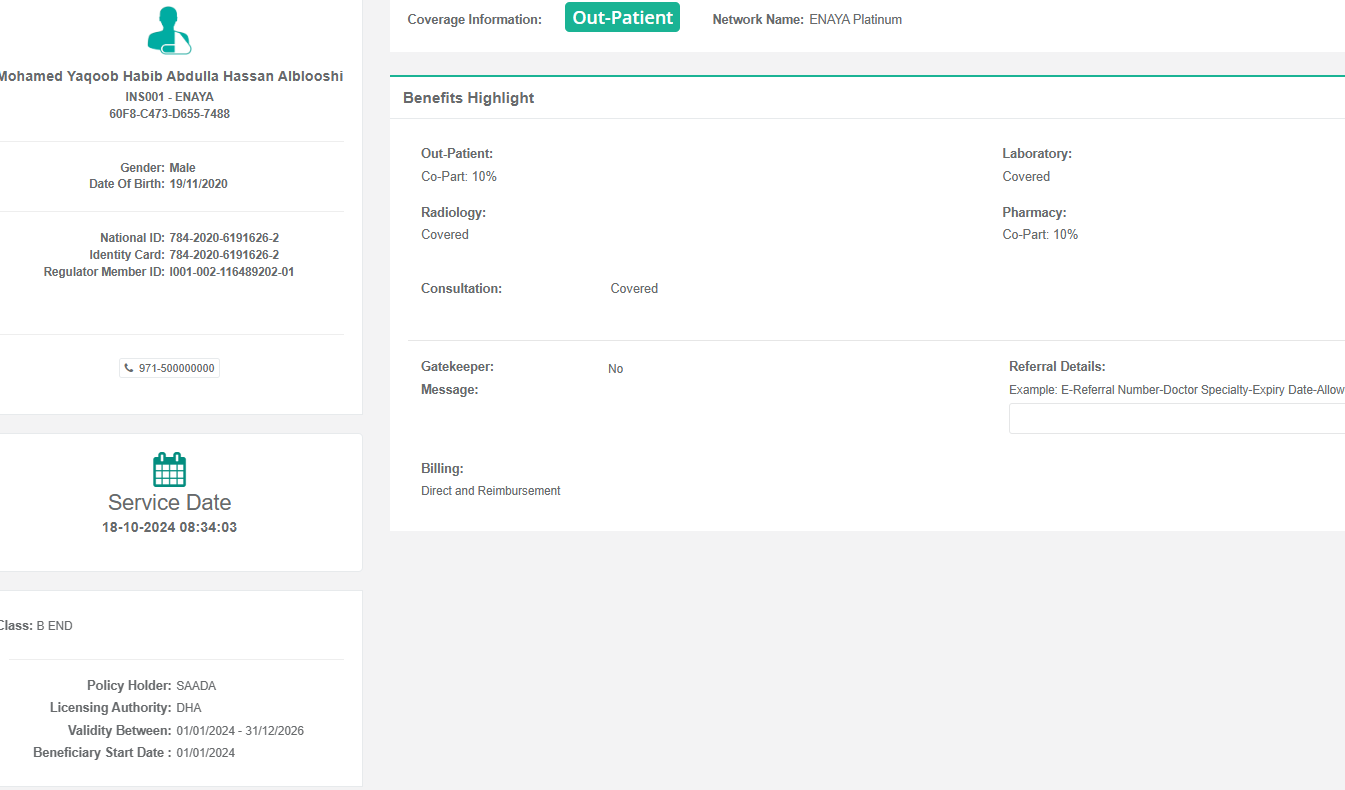Screen dimensions: 1345x790
Task: Click the 971-500000000 phone number
Action: 176,368
